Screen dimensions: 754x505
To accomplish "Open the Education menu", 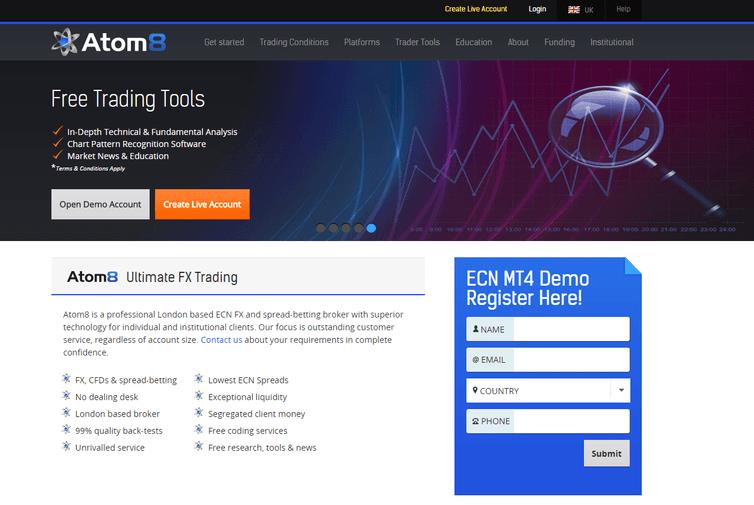I will [x=474, y=42].
